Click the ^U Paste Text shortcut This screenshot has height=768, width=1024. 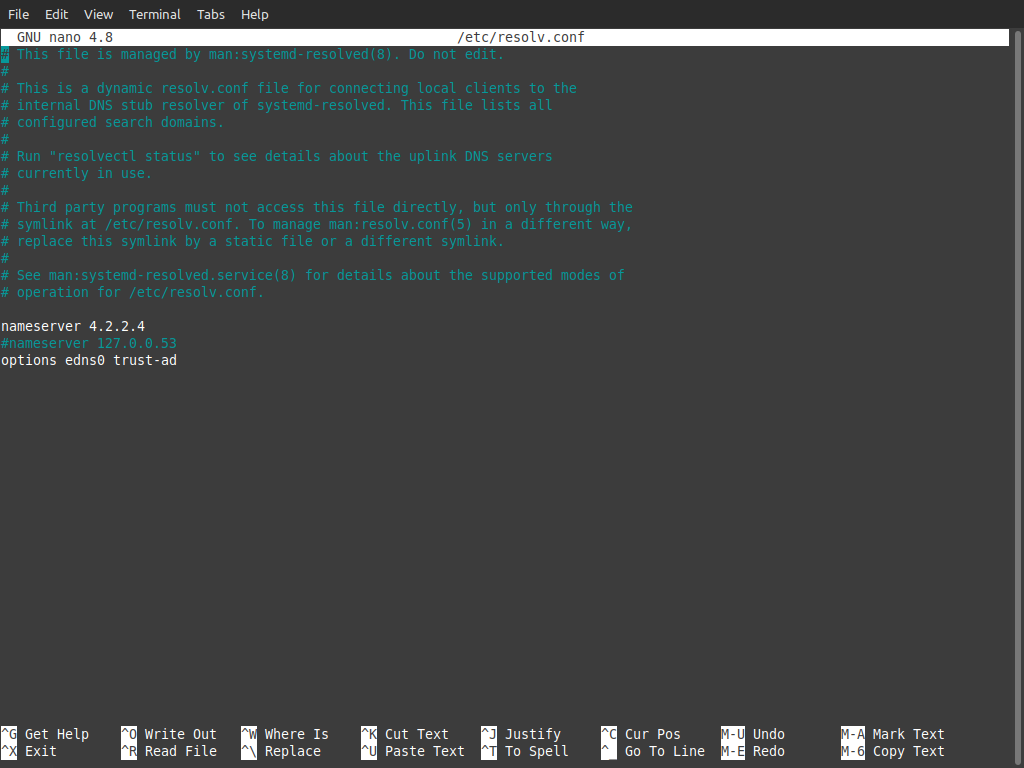click(413, 751)
